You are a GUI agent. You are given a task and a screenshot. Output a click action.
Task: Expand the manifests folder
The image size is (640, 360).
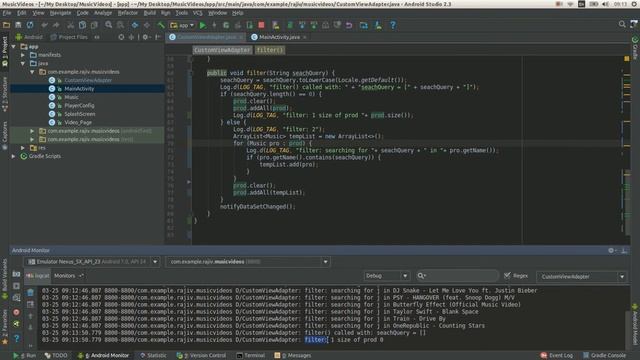pyautogui.click(x=23, y=55)
